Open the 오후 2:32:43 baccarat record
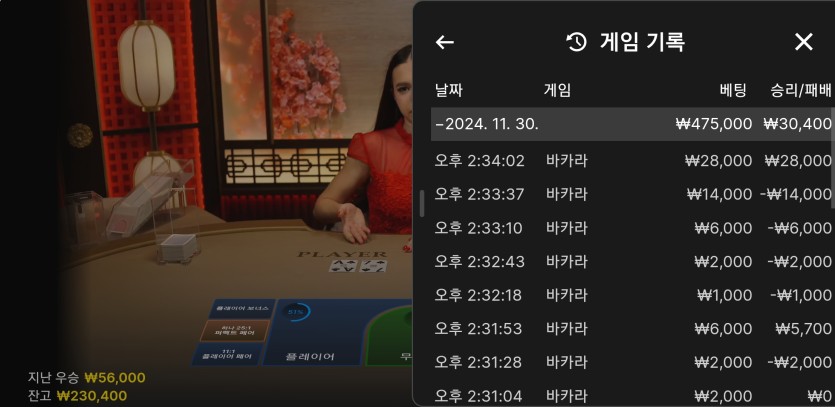The width and height of the screenshot is (835, 407). (x=631, y=262)
